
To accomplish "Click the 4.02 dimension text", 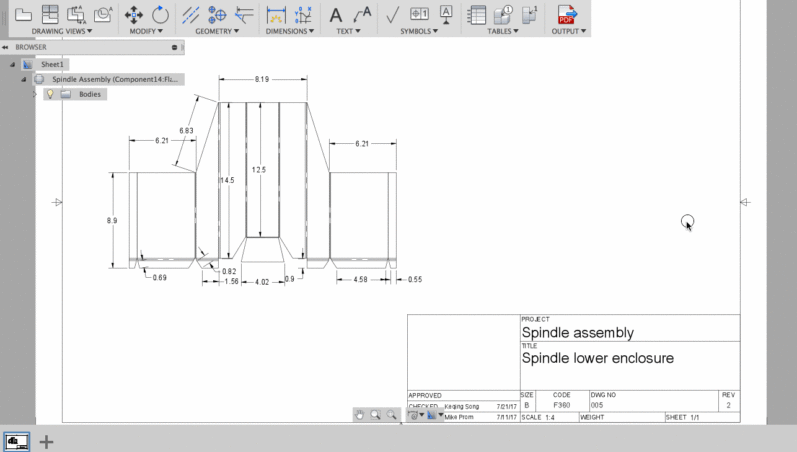I will 262,282.
